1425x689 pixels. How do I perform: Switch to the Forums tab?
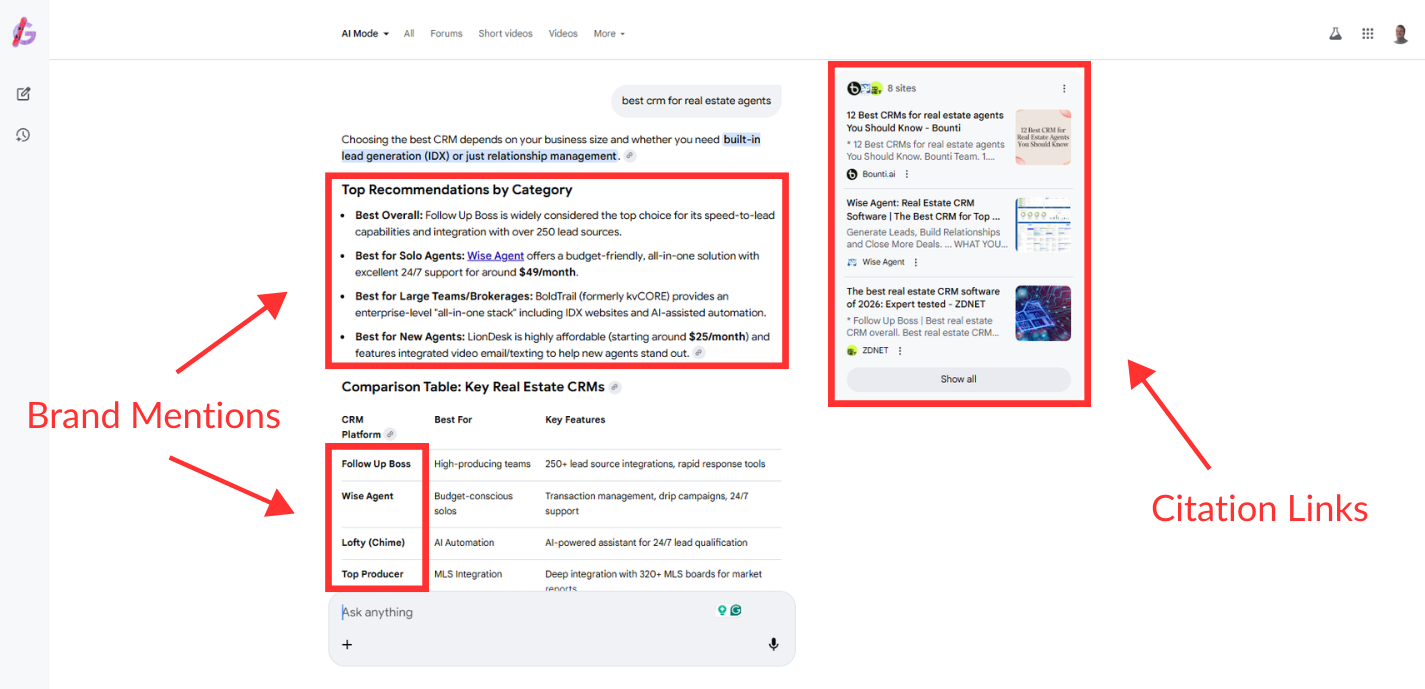point(446,33)
